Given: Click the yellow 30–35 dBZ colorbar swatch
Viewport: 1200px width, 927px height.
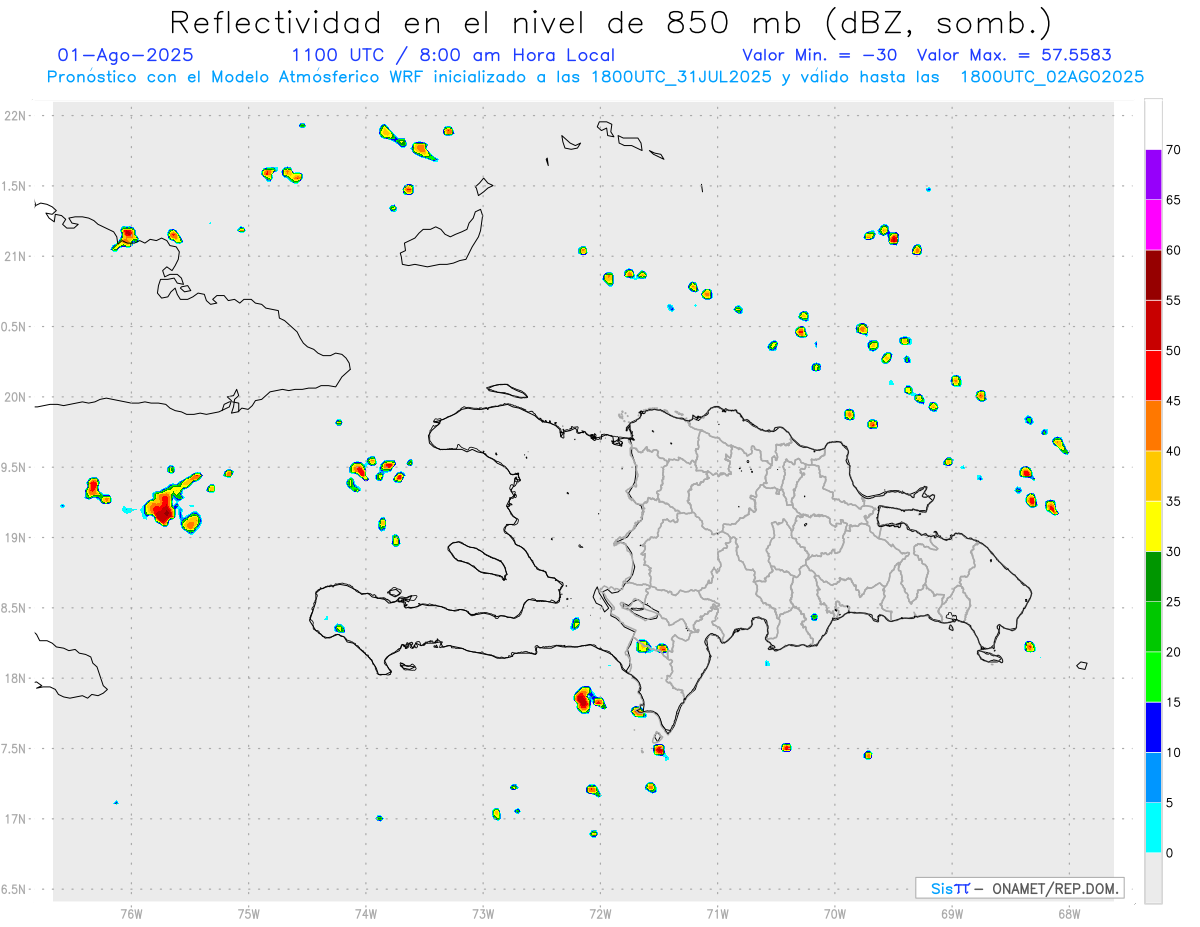Looking at the screenshot, I should (1153, 526).
